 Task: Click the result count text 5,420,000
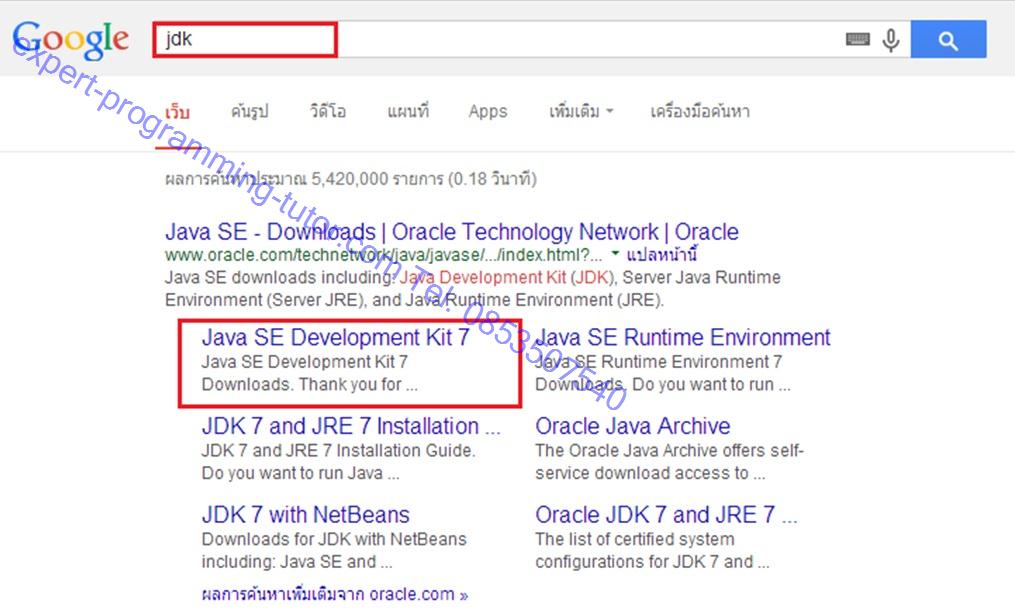pos(350,179)
